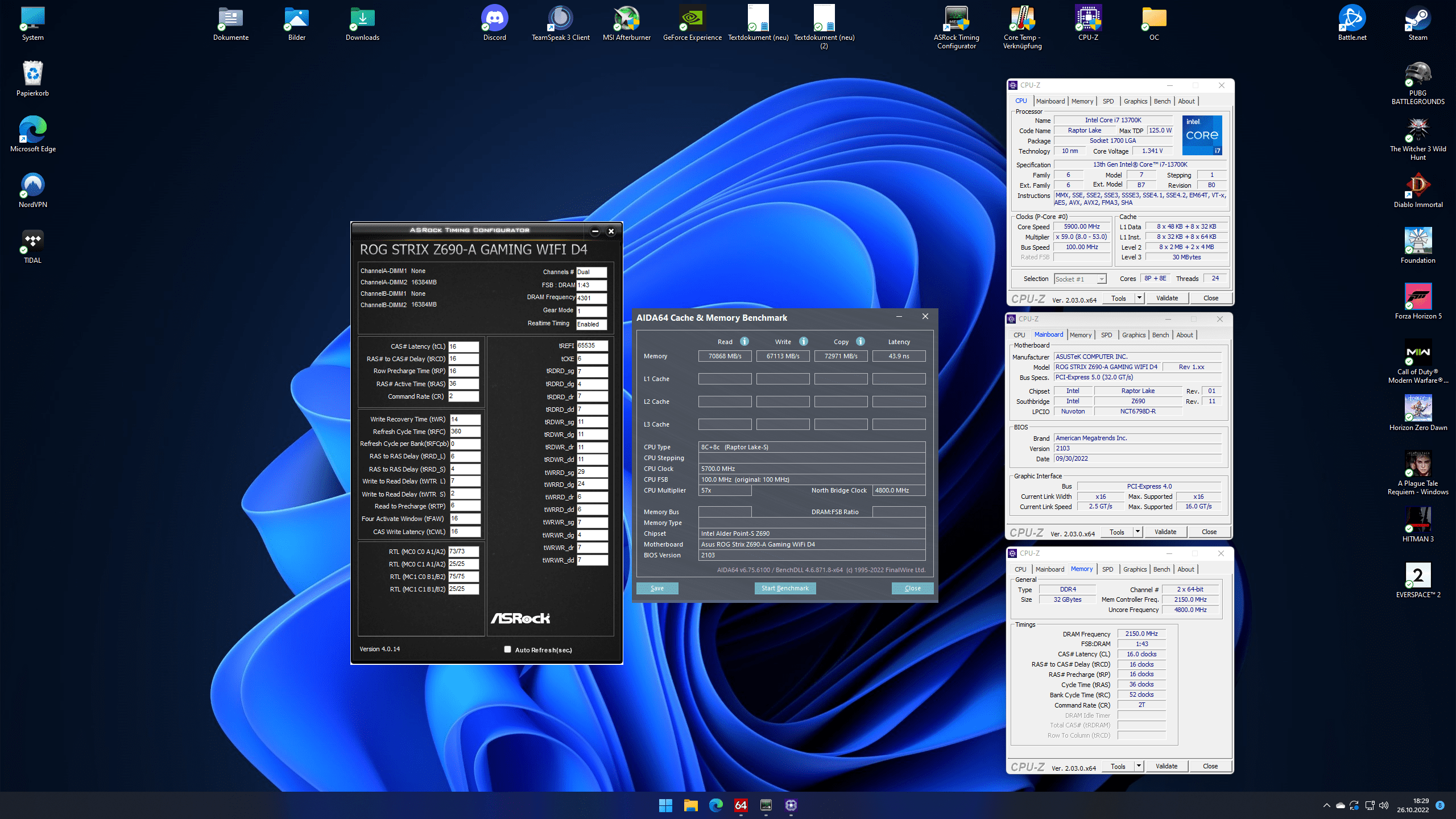Open the CPU-Z desktop shortcut
The width and height of the screenshot is (1456, 819).
pyautogui.click(x=1088, y=24)
